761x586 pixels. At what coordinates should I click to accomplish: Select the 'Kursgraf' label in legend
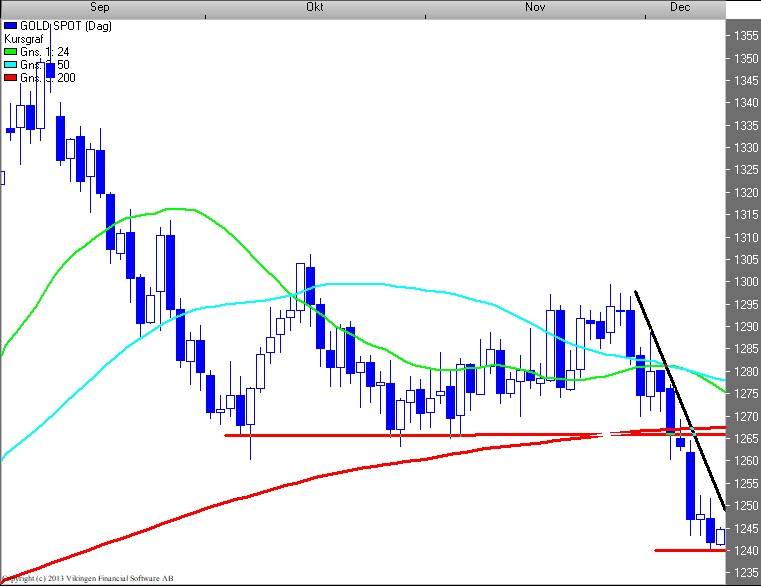click(x=24, y=39)
